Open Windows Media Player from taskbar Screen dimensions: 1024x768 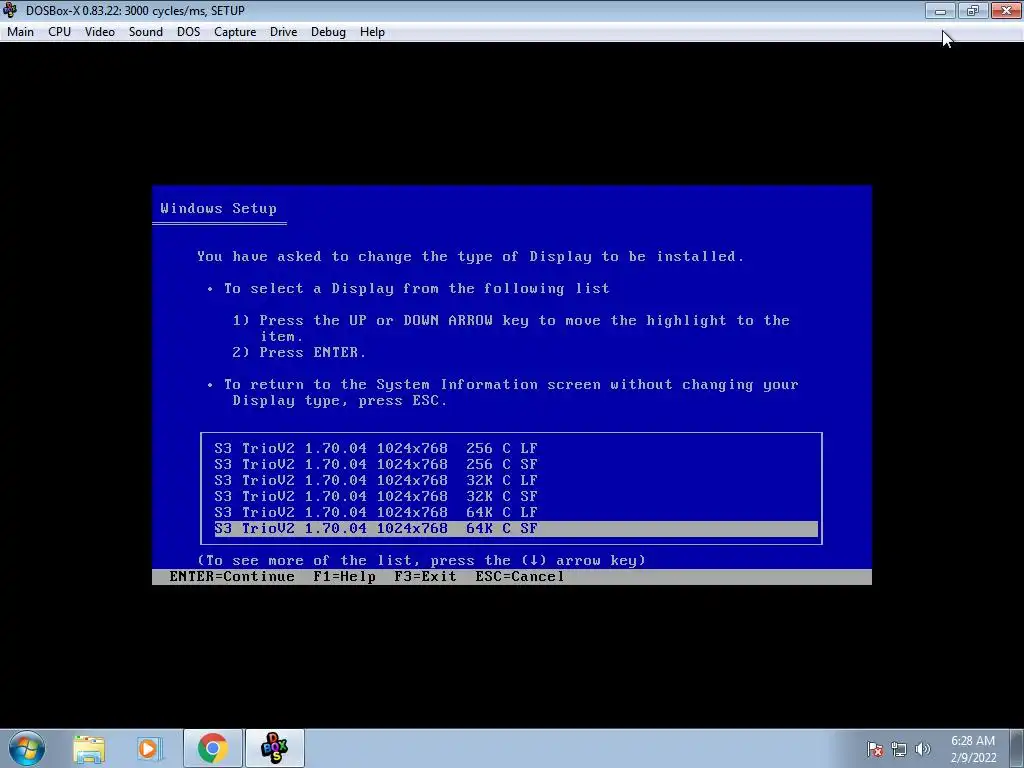coord(150,749)
